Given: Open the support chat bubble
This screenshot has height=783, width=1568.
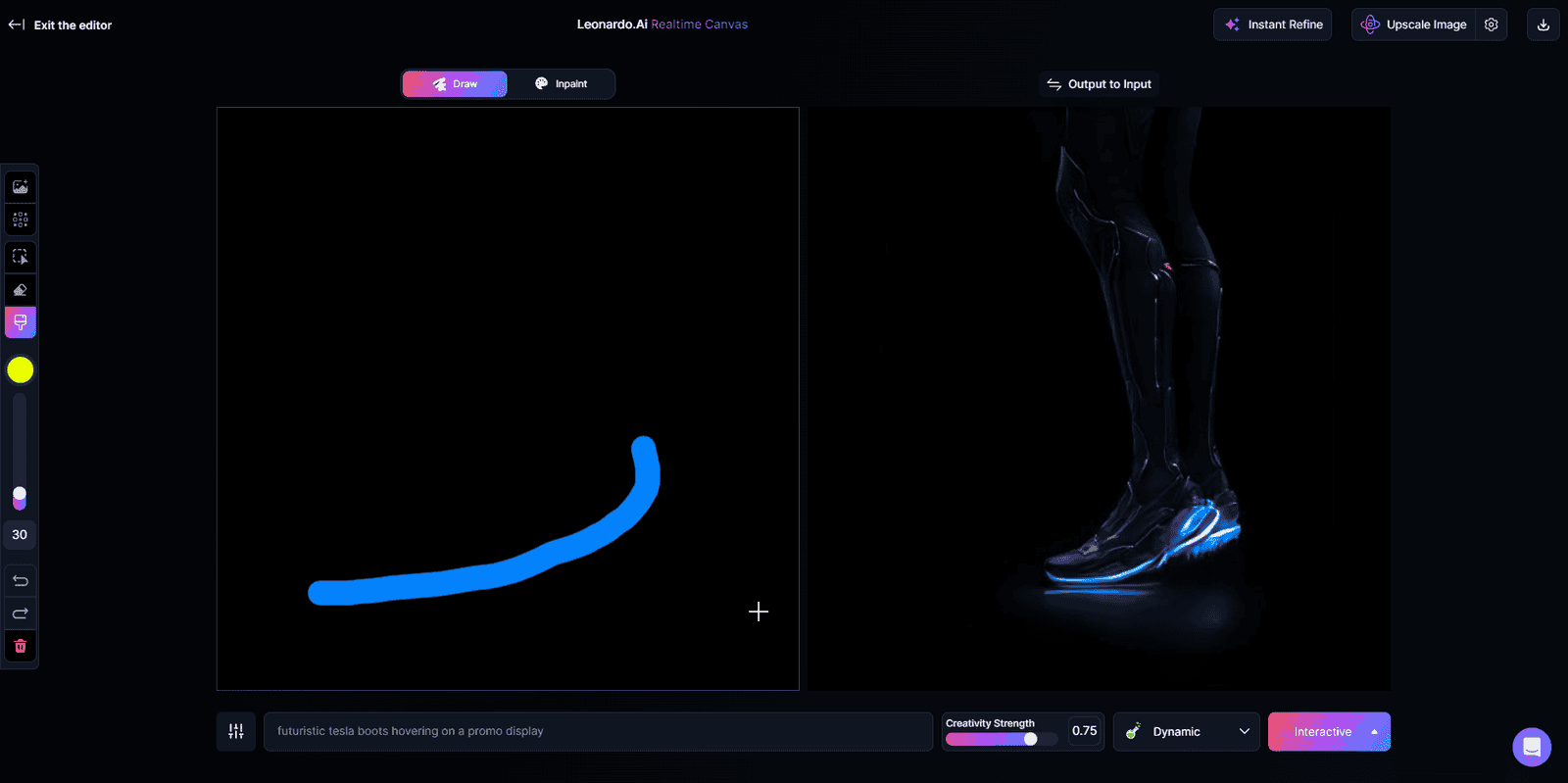Looking at the screenshot, I should (1532, 747).
